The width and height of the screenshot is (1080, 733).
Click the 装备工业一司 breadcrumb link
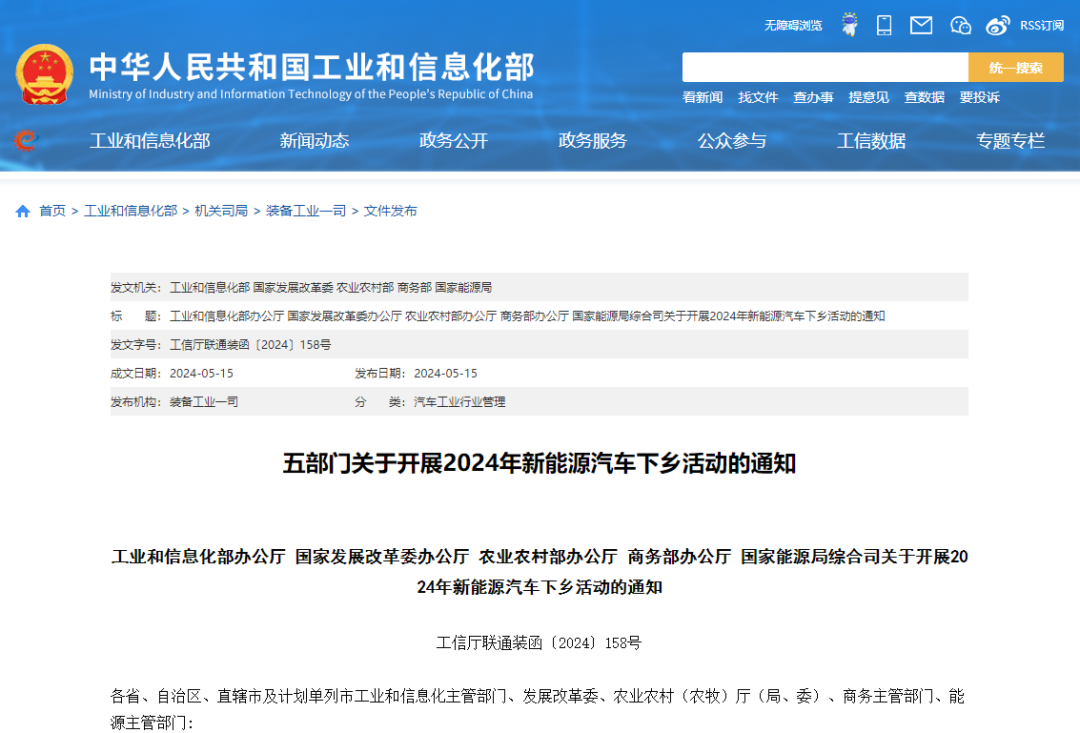coord(306,211)
